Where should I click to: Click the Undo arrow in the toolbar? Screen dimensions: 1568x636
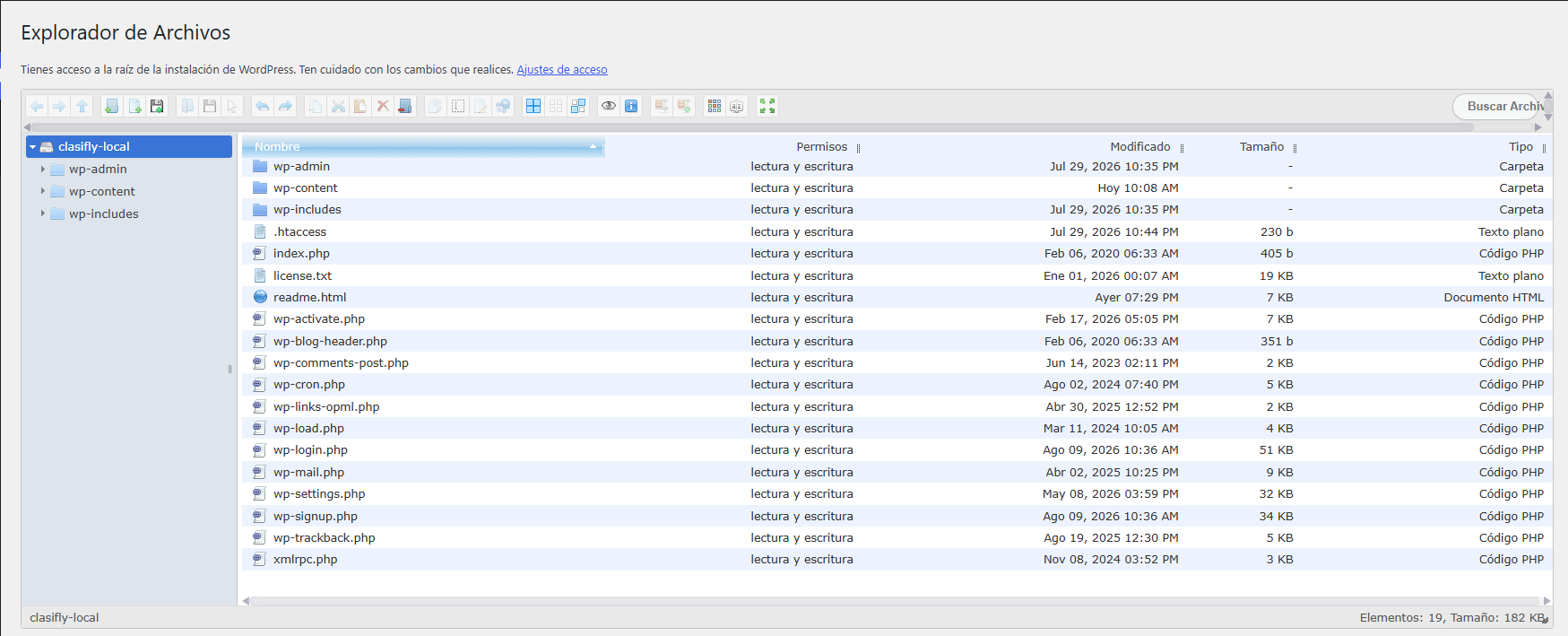(x=262, y=106)
